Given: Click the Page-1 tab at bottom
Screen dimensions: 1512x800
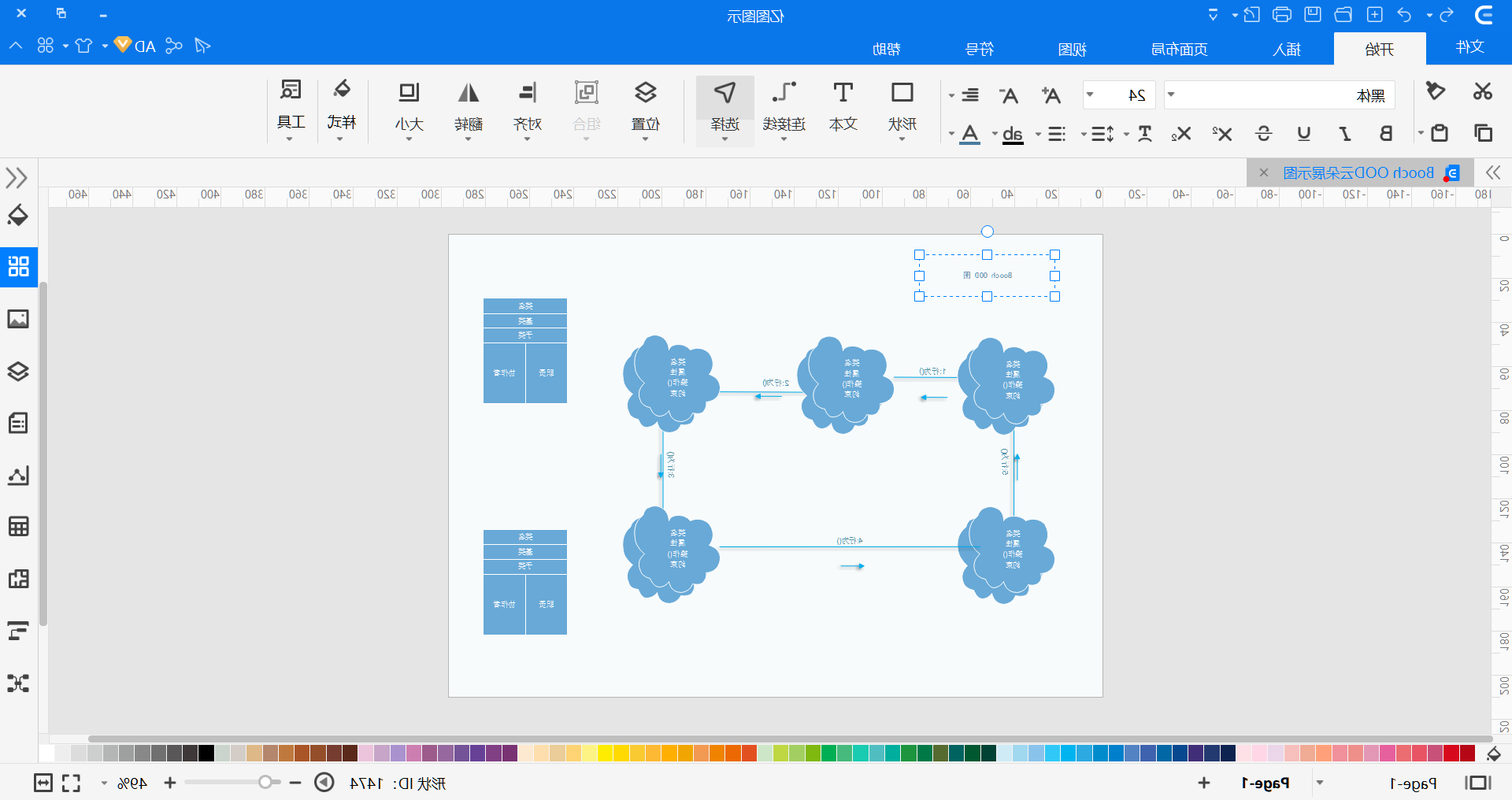Looking at the screenshot, I should pos(1266,783).
